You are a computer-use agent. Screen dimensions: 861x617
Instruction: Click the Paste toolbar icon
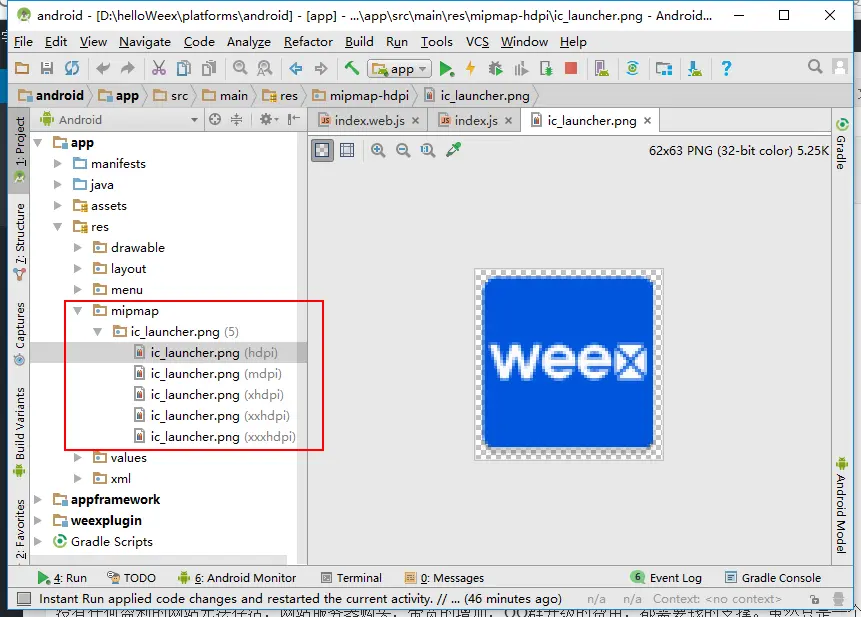pyautogui.click(x=209, y=68)
